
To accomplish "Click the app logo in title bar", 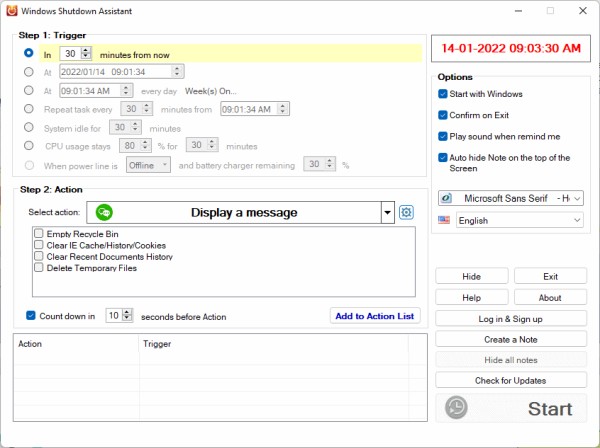I will 12,11.
